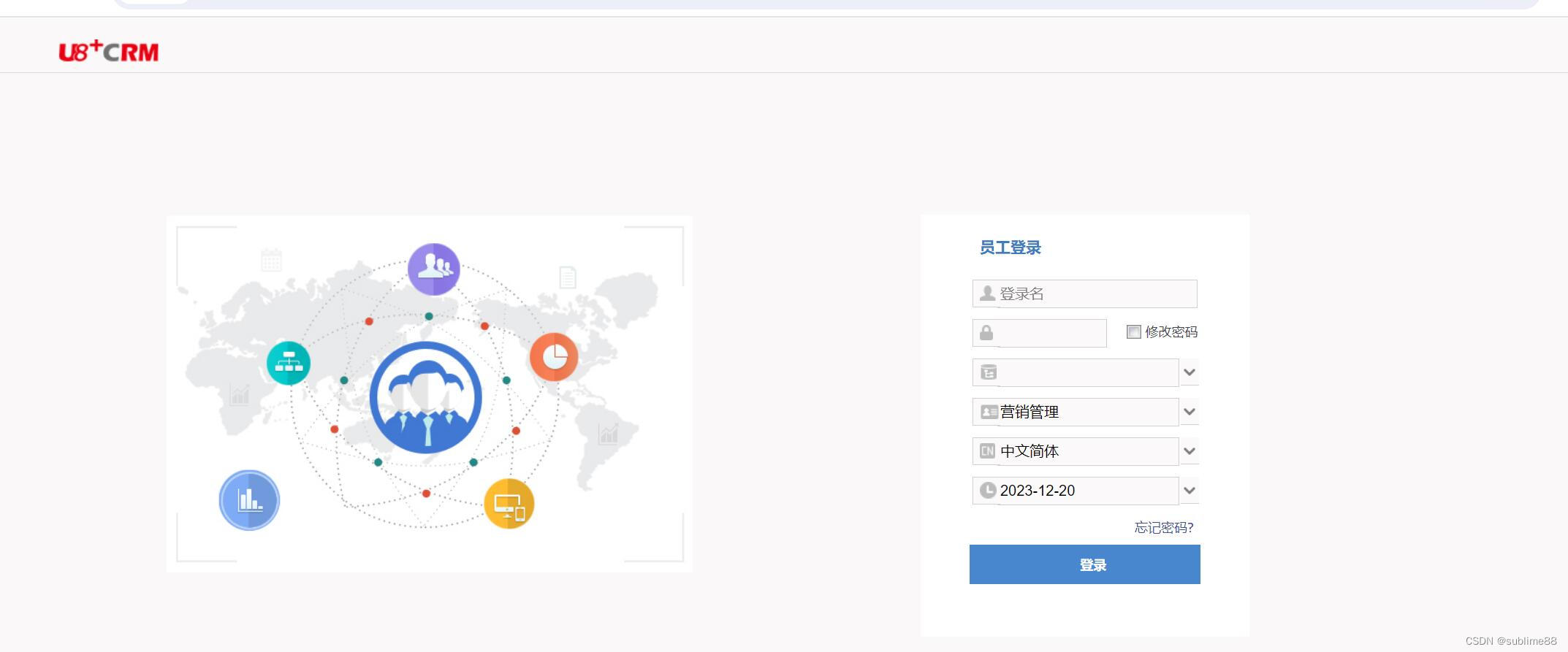Click the 登录 login button
This screenshot has height=652, width=1568.
pyautogui.click(x=1085, y=564)
